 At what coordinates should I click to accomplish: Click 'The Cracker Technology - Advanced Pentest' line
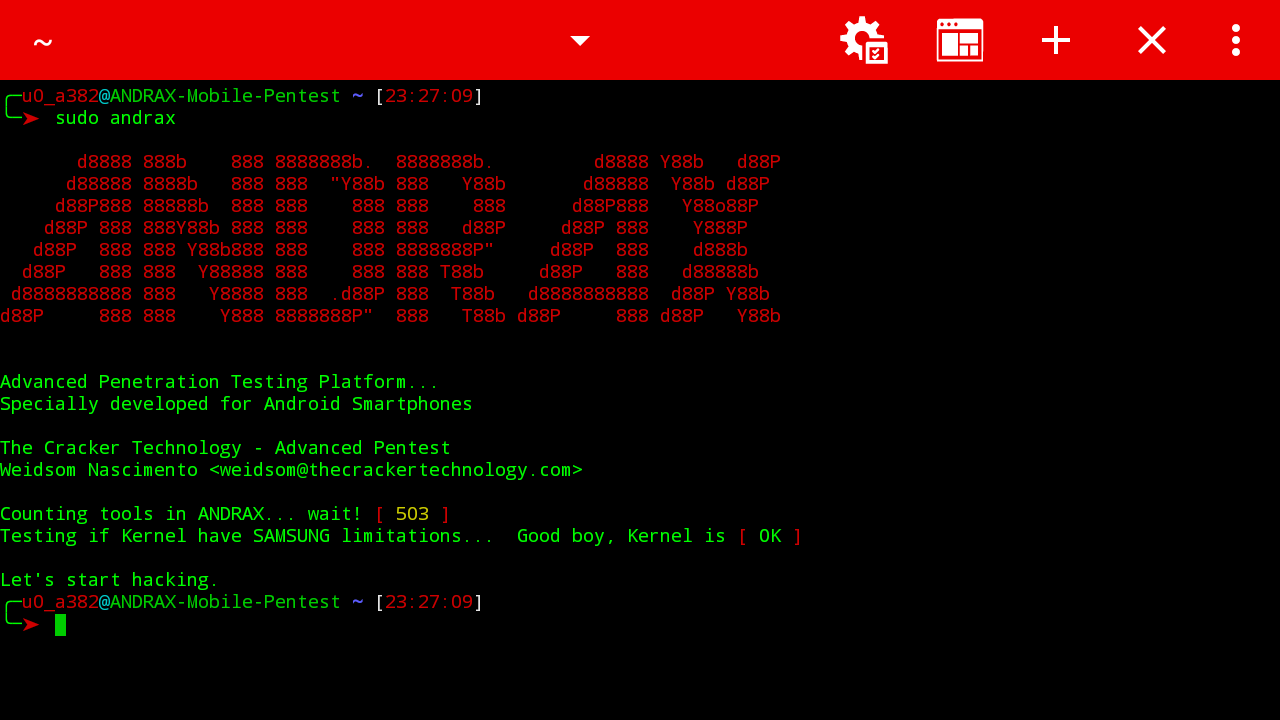[225, 448]
